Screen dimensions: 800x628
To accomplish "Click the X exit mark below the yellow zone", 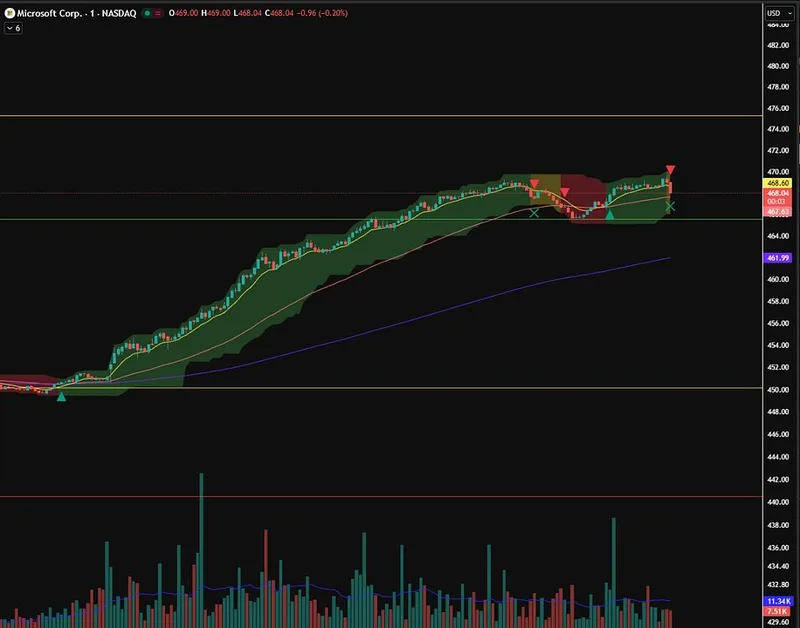I will [534, 213].
